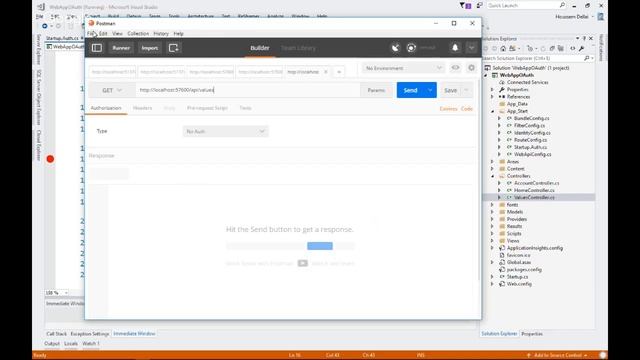Click the Visual Studio account avatar icon
The width and height of the screenshot is (640, 360).
pos(600,17)
